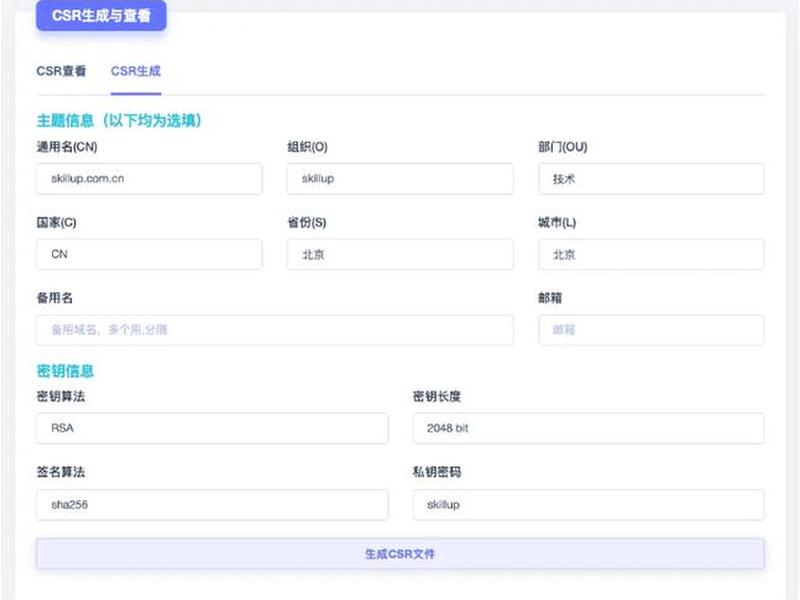
Task: Click the 城市(L) label
Action: point(557,222)
